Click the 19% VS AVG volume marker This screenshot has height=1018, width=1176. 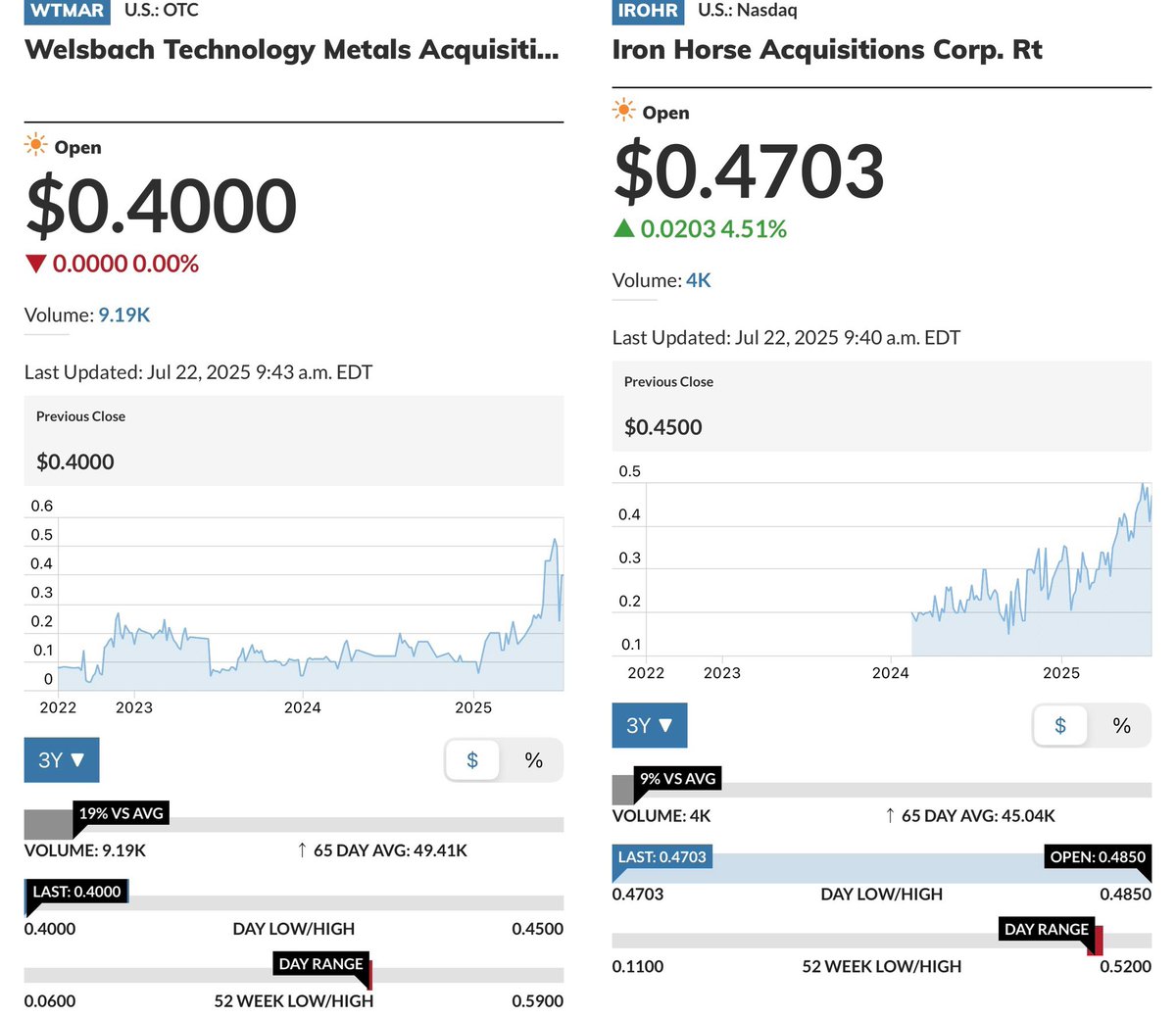(122, 813)
